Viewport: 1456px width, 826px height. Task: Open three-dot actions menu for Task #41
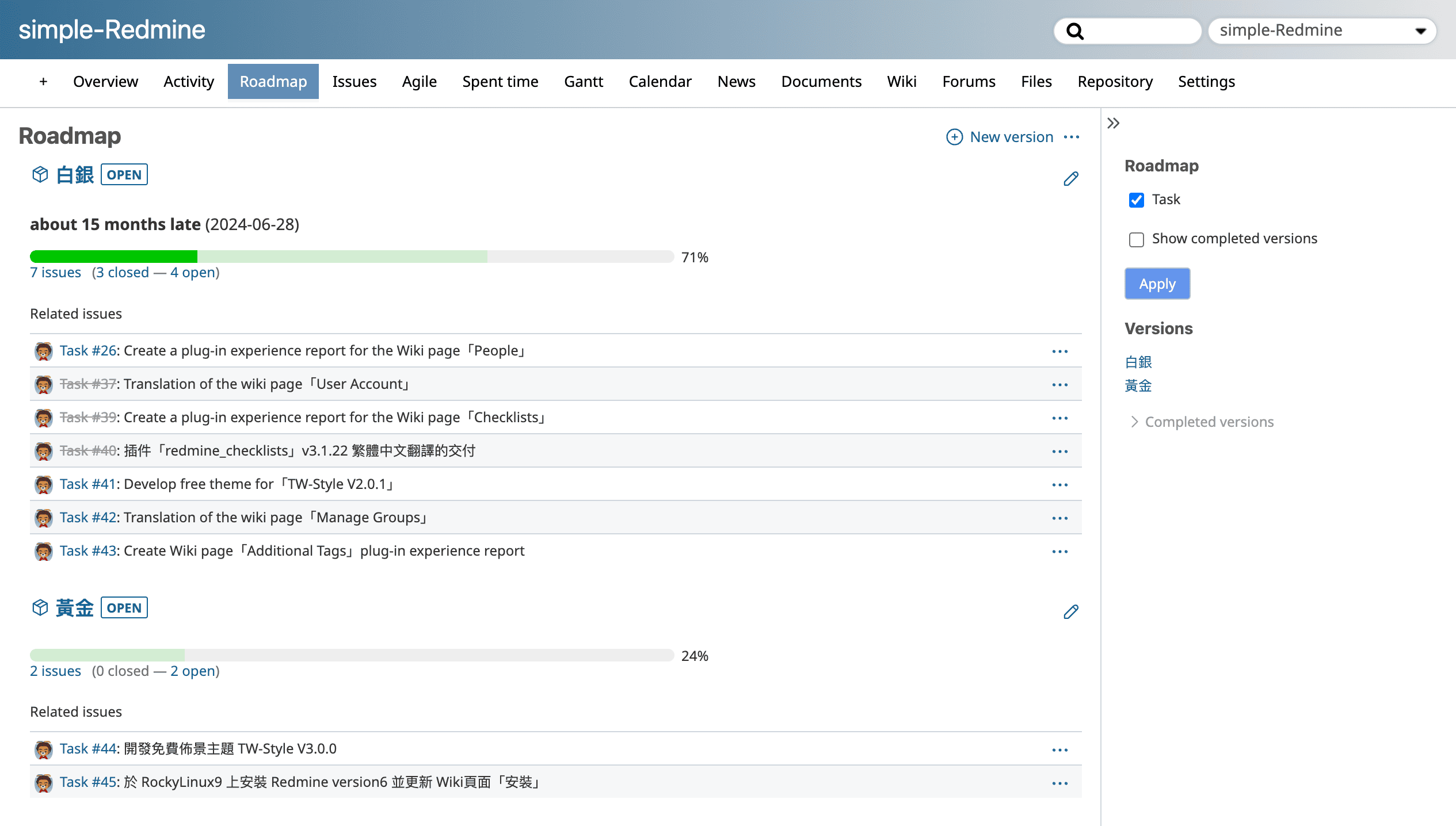coord(1059,485)
